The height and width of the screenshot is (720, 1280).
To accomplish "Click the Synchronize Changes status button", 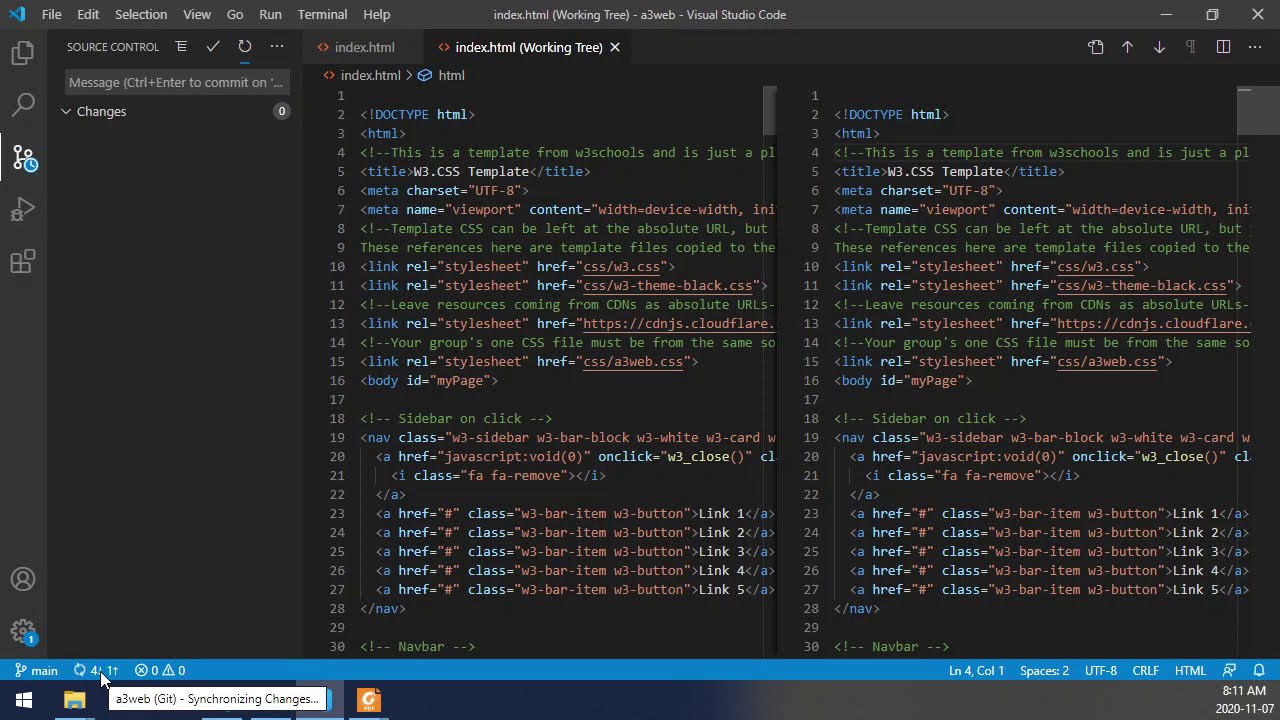I will click(x=96, y=671).
